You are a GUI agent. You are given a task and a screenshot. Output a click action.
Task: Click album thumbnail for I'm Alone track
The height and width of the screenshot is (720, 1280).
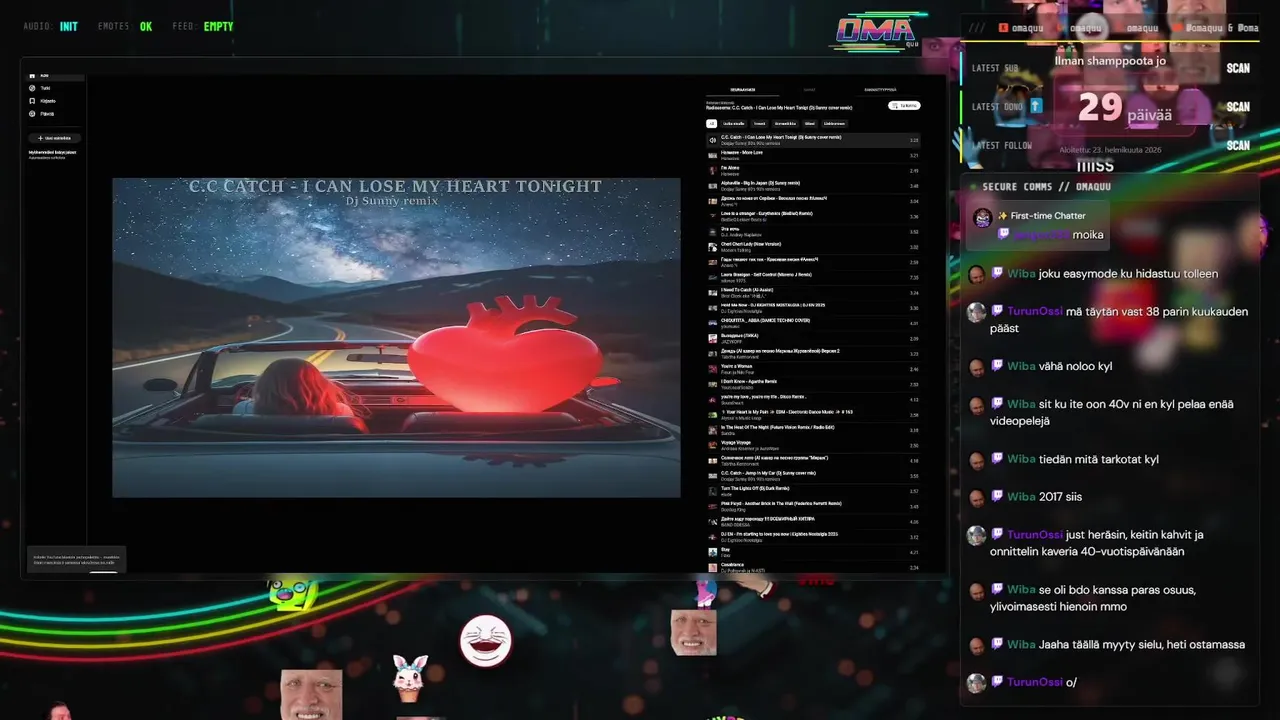(712, 170)
